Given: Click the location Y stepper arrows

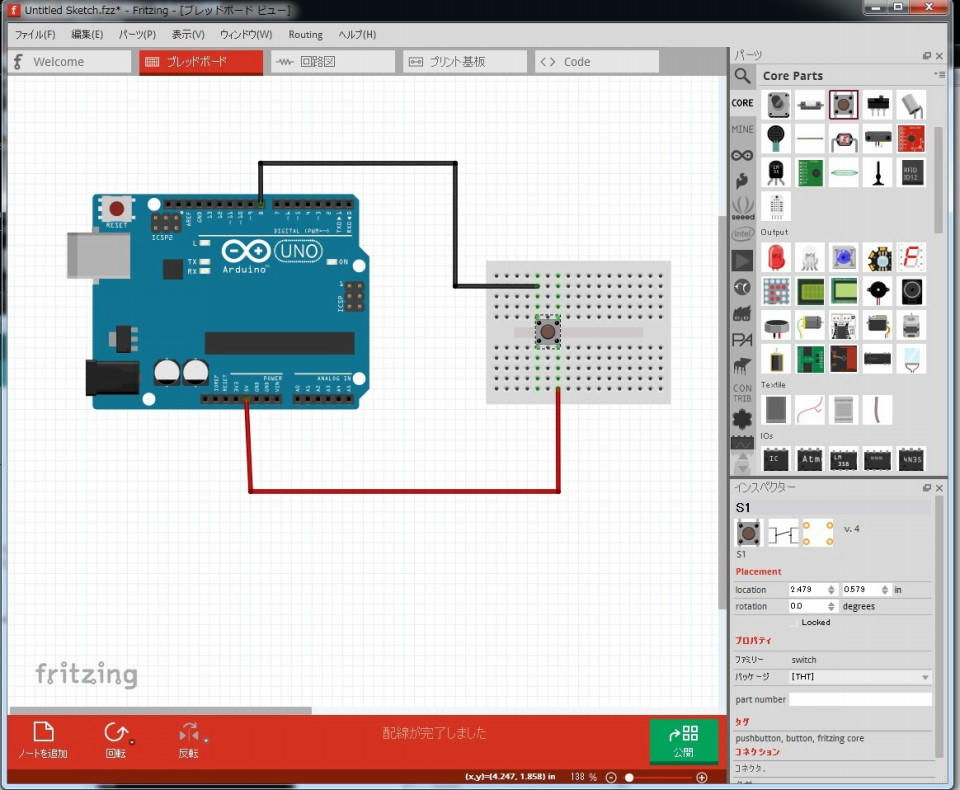Looking at the screenshot, I should click(x=885, y=589).
